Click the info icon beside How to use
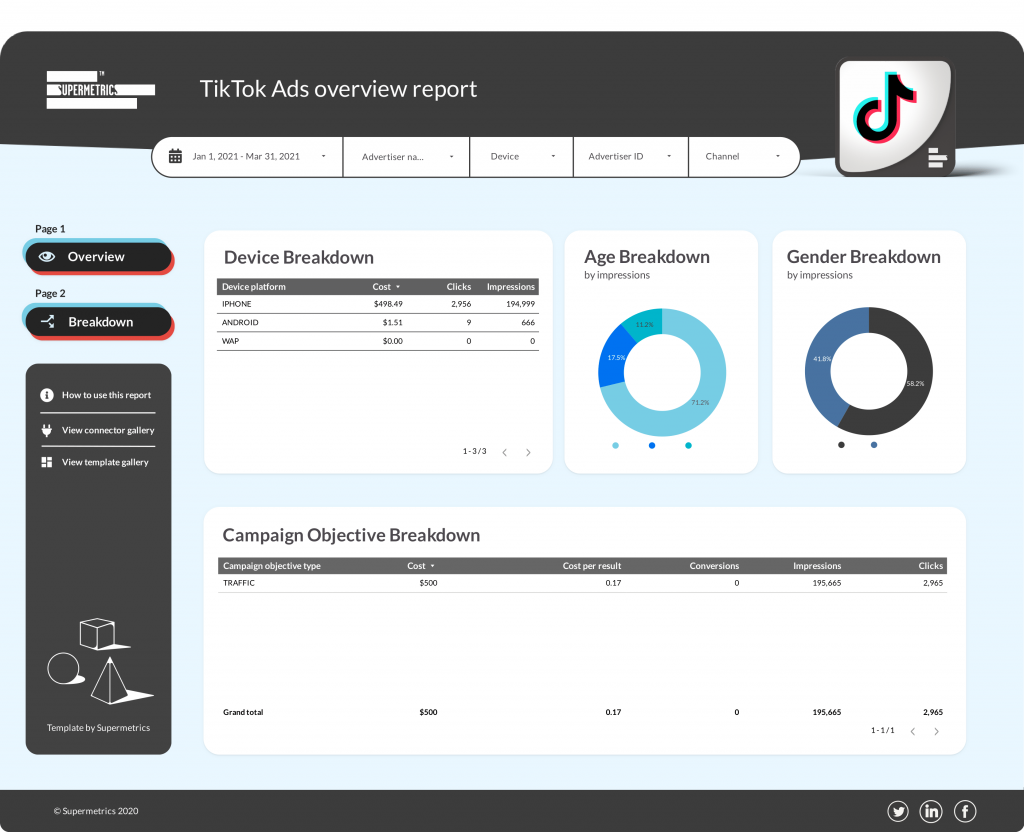The width and height of the screenshot is (1024, 832). coord(46,395)
